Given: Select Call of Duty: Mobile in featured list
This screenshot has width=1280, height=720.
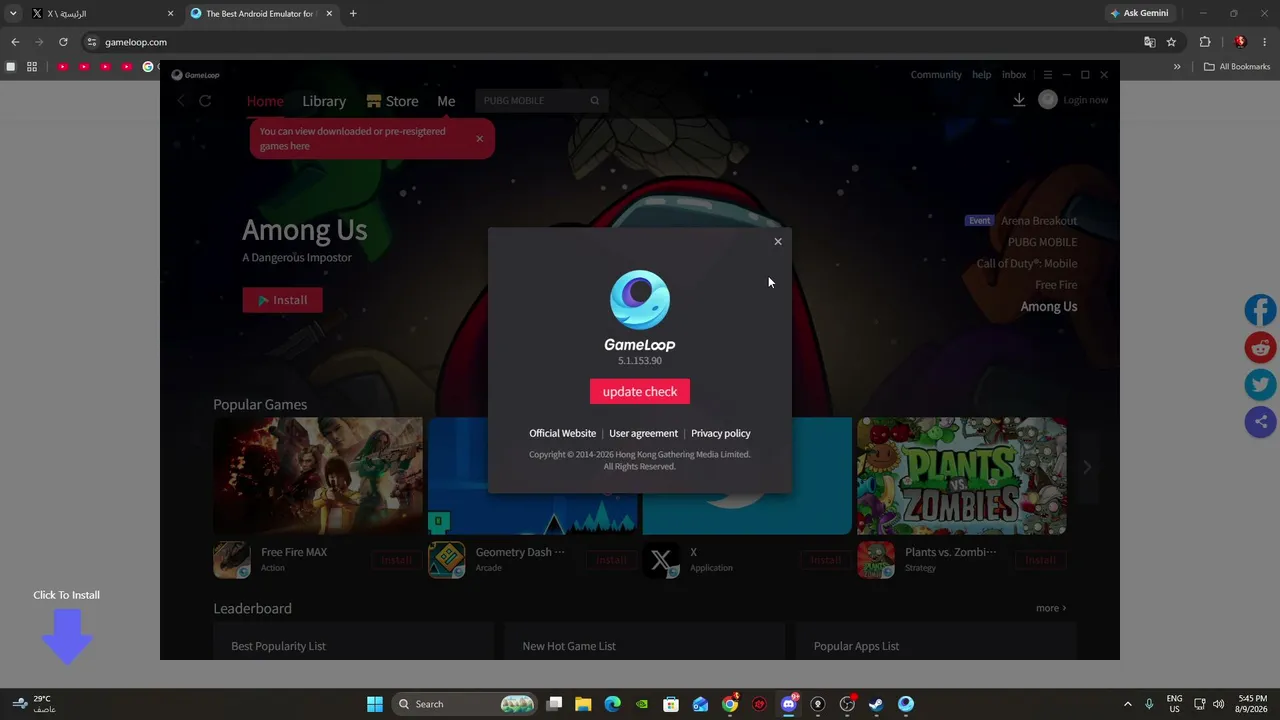Looking at the screenshot, I should pyautogui.click(x=1027, y=264).
